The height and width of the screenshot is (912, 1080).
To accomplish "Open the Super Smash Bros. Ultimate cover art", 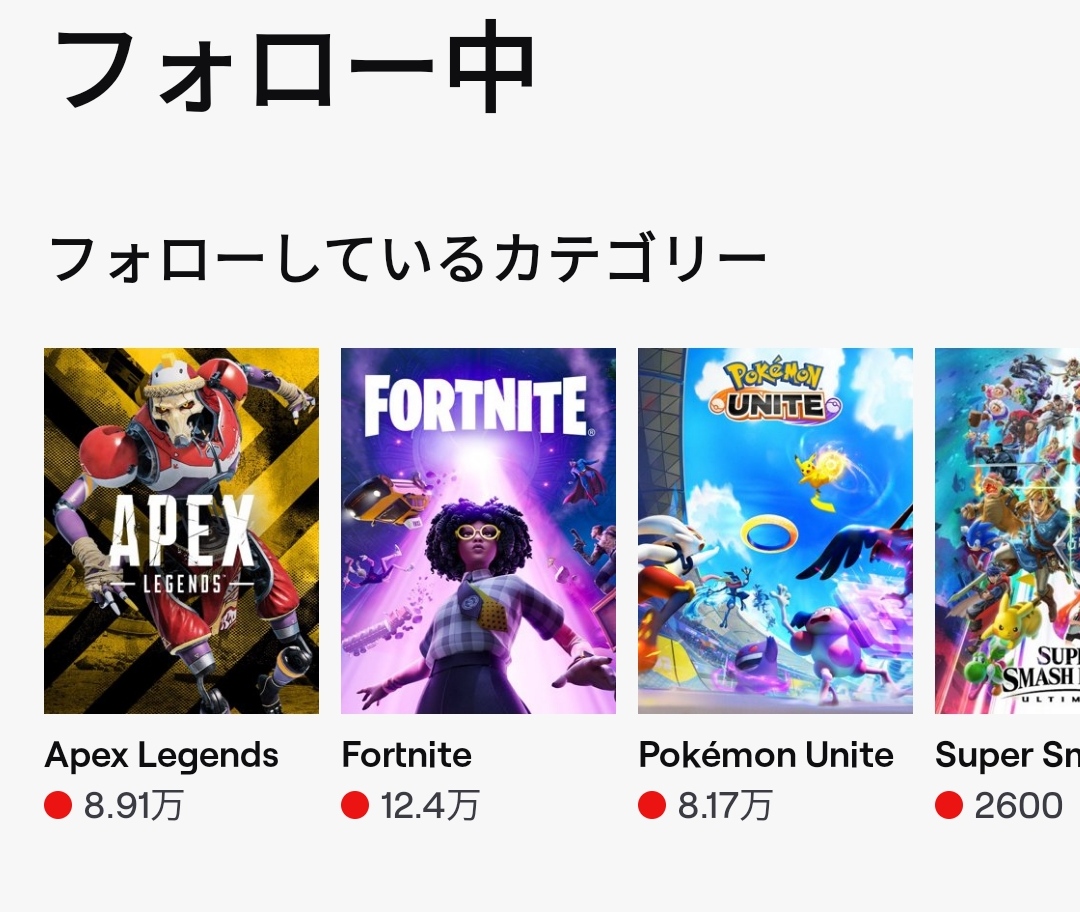I will point(1007,530).
